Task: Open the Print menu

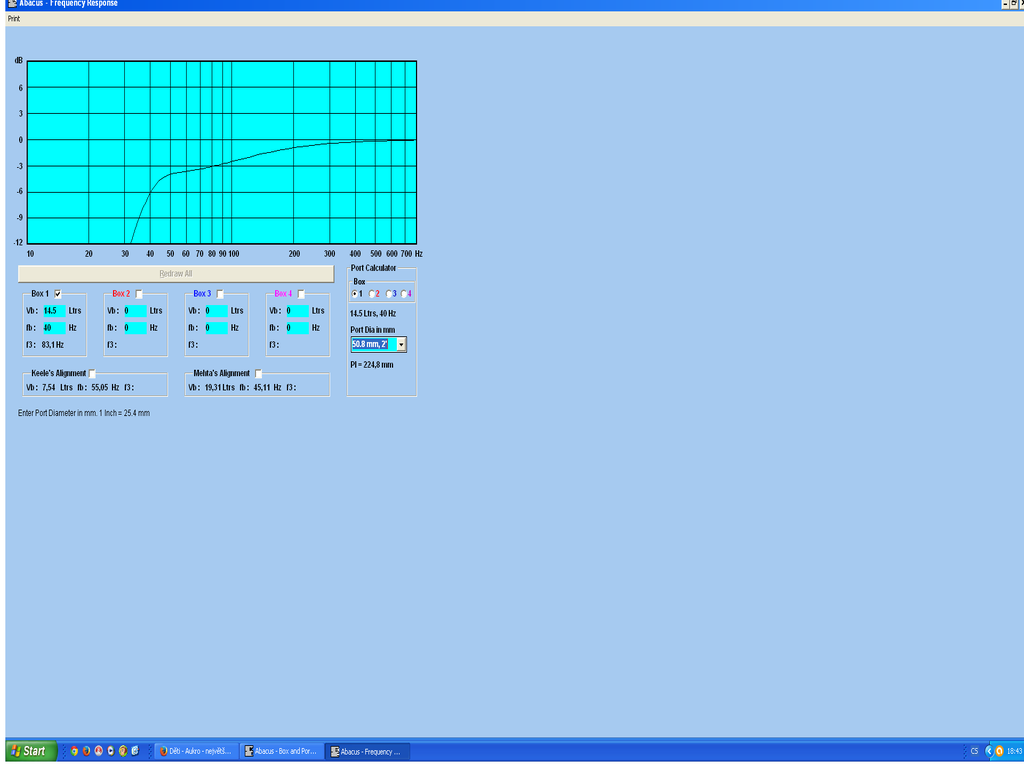Action: point(14,19)
